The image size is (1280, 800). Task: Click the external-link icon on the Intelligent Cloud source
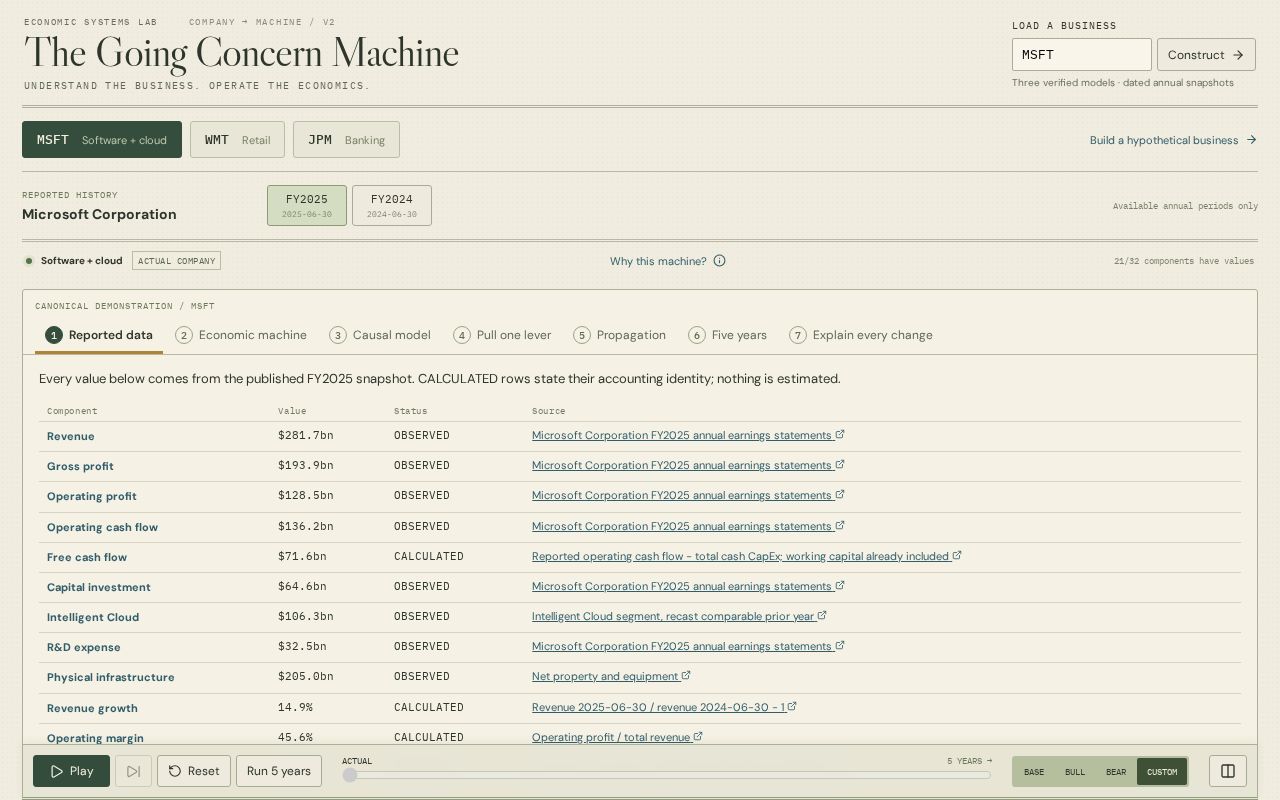822,616
